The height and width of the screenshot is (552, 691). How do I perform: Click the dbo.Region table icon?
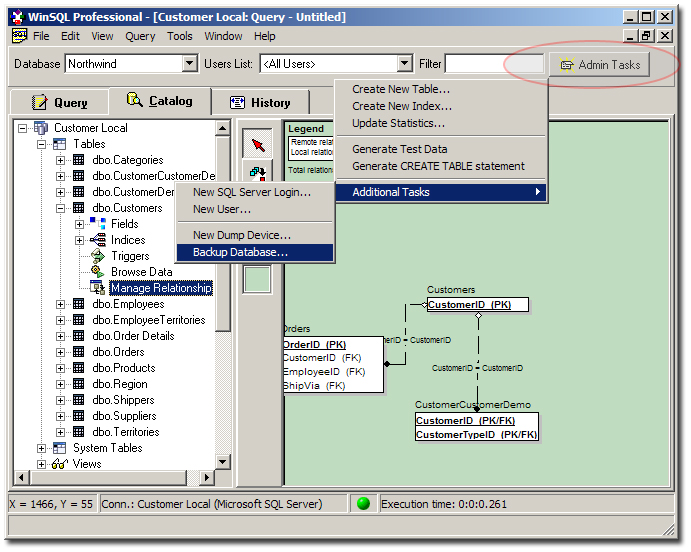(78, 384)
